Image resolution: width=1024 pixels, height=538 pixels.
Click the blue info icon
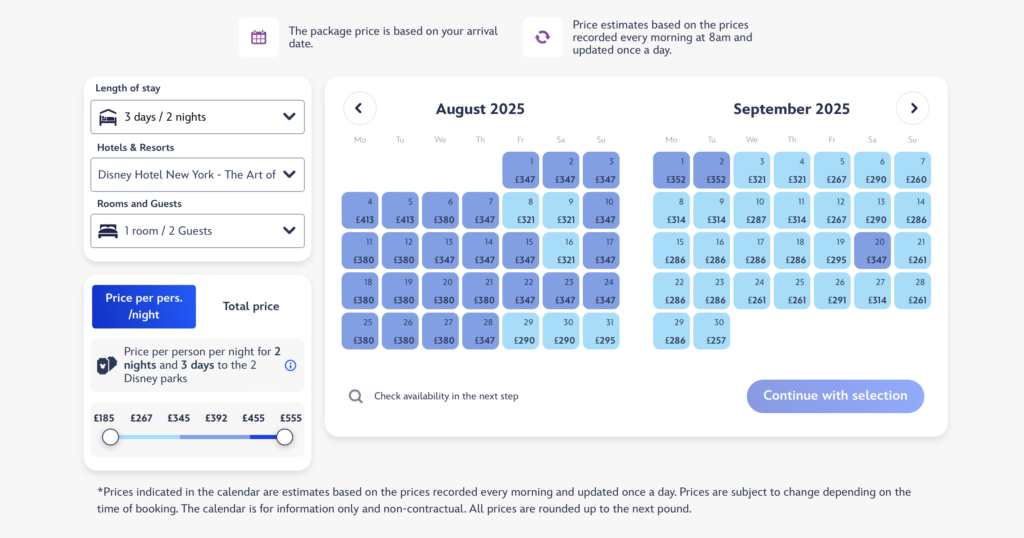click(291, 366)
